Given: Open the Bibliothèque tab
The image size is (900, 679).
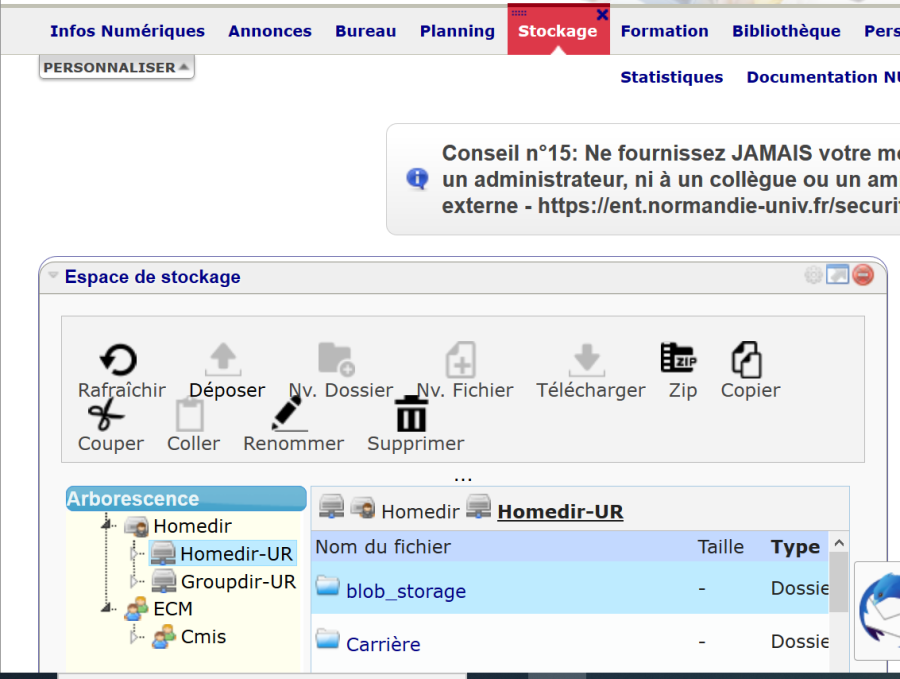Looking at the screenshot, I should coord(786,31).
